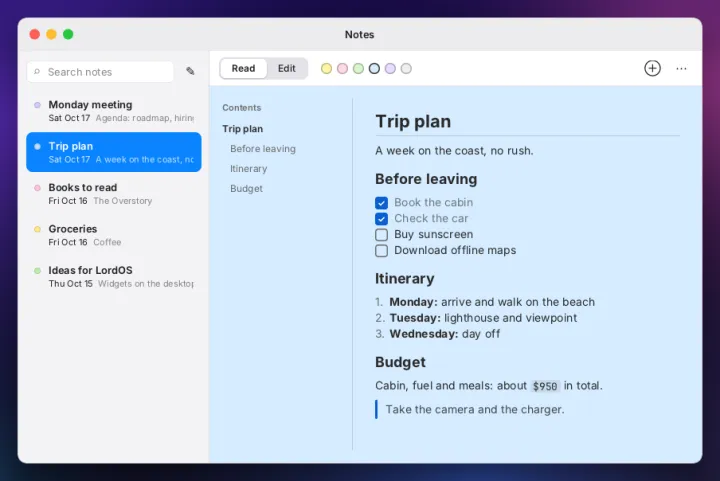This screenshot has height=481, width=720.
Task: Check the Buy sunscreen checkbox
Action: pos(381,235)
